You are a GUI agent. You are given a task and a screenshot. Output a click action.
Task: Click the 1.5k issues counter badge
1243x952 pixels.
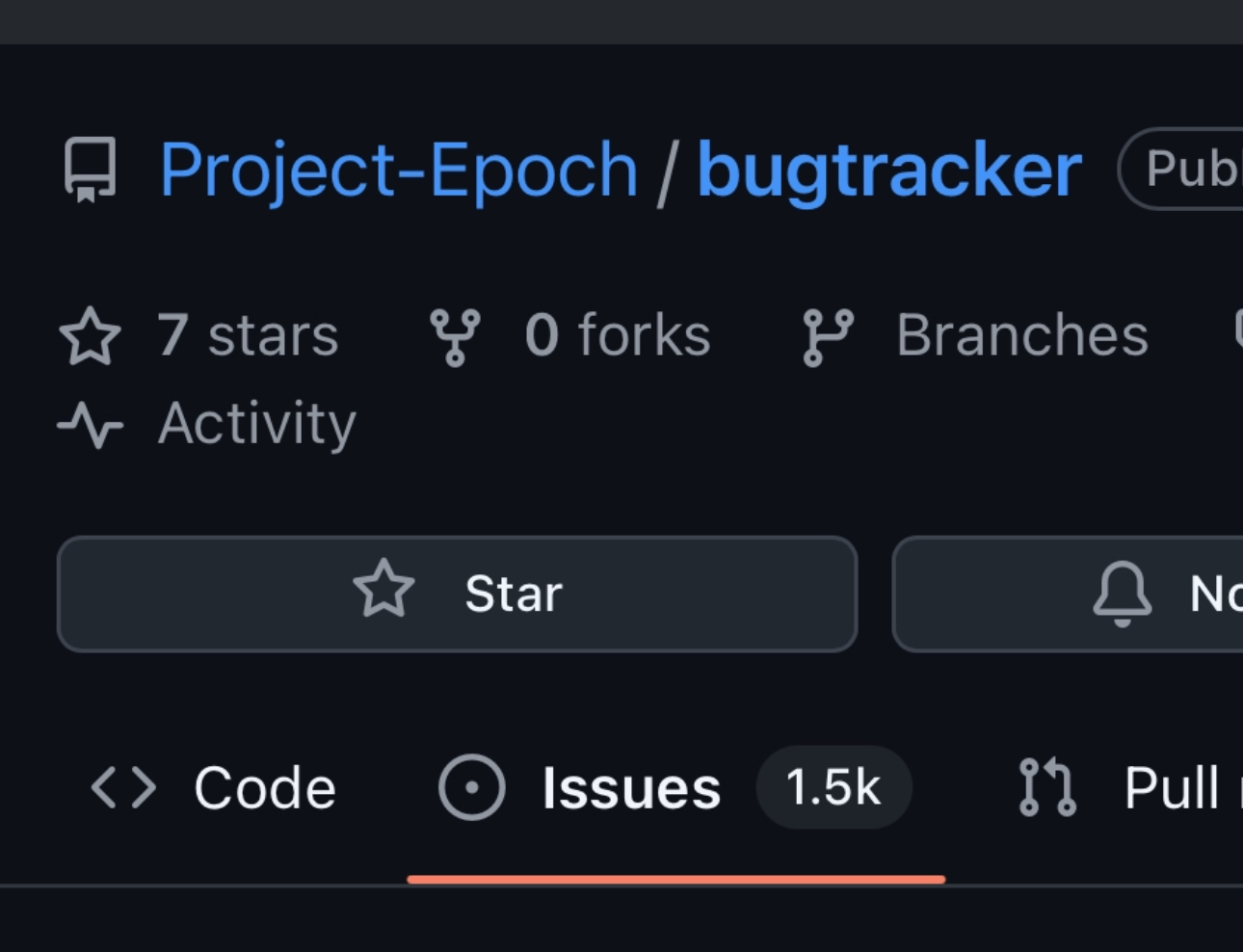pyautogui.click(x=833, y=787)
